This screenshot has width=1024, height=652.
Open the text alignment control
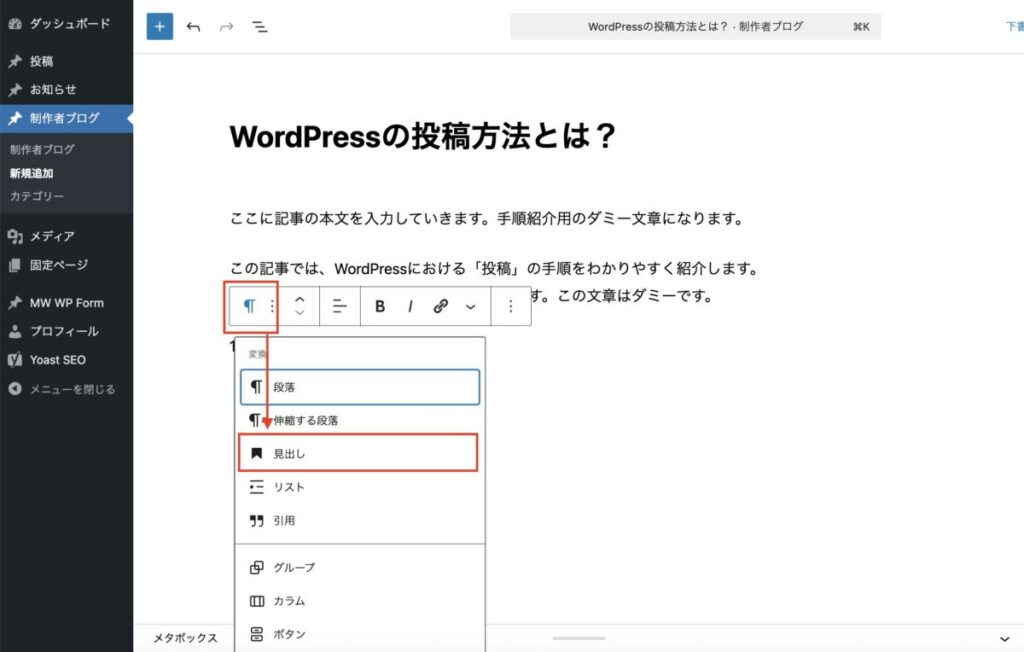click(x=340, y=306)
